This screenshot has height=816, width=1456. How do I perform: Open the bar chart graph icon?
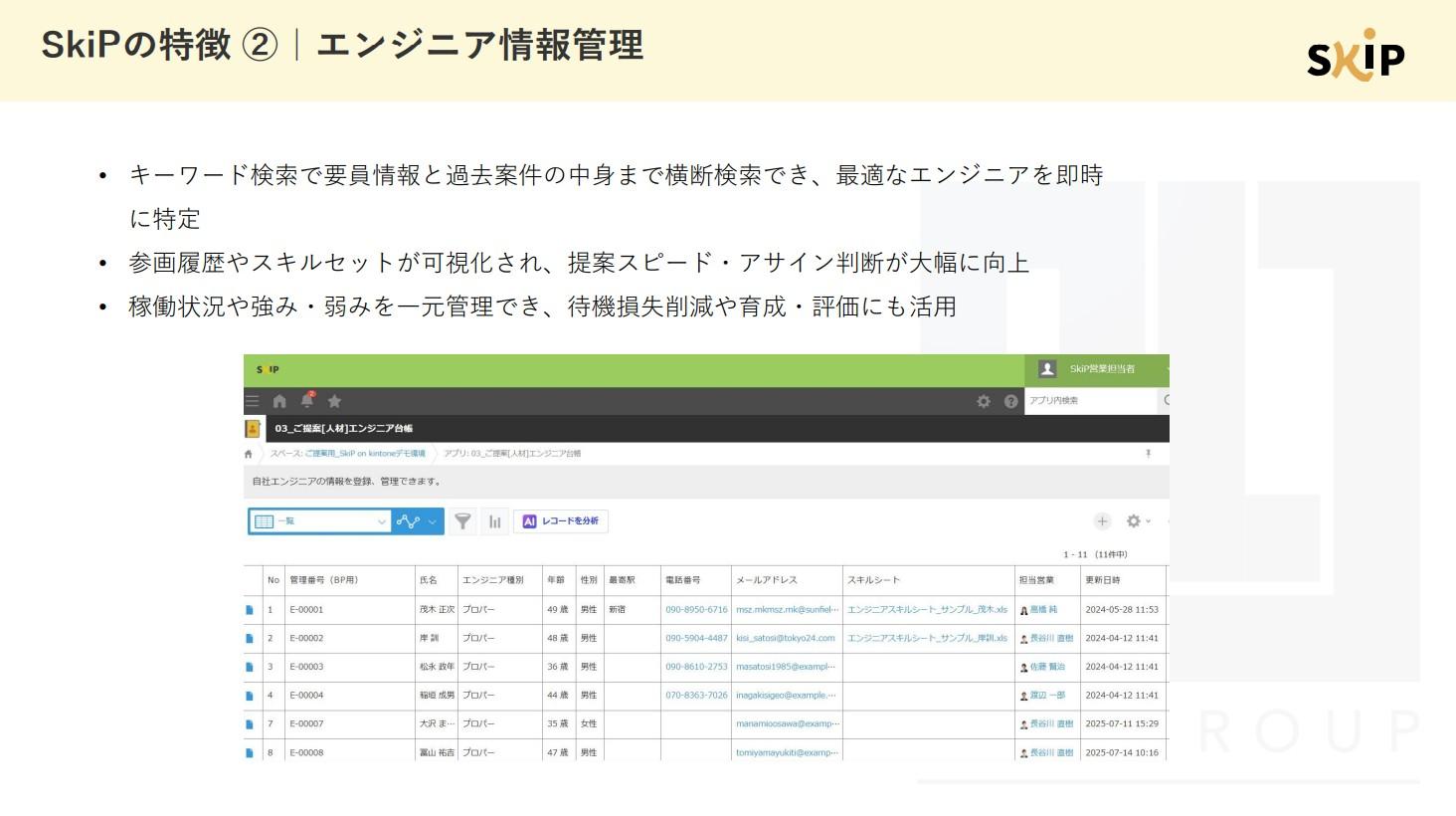(494, 521)
